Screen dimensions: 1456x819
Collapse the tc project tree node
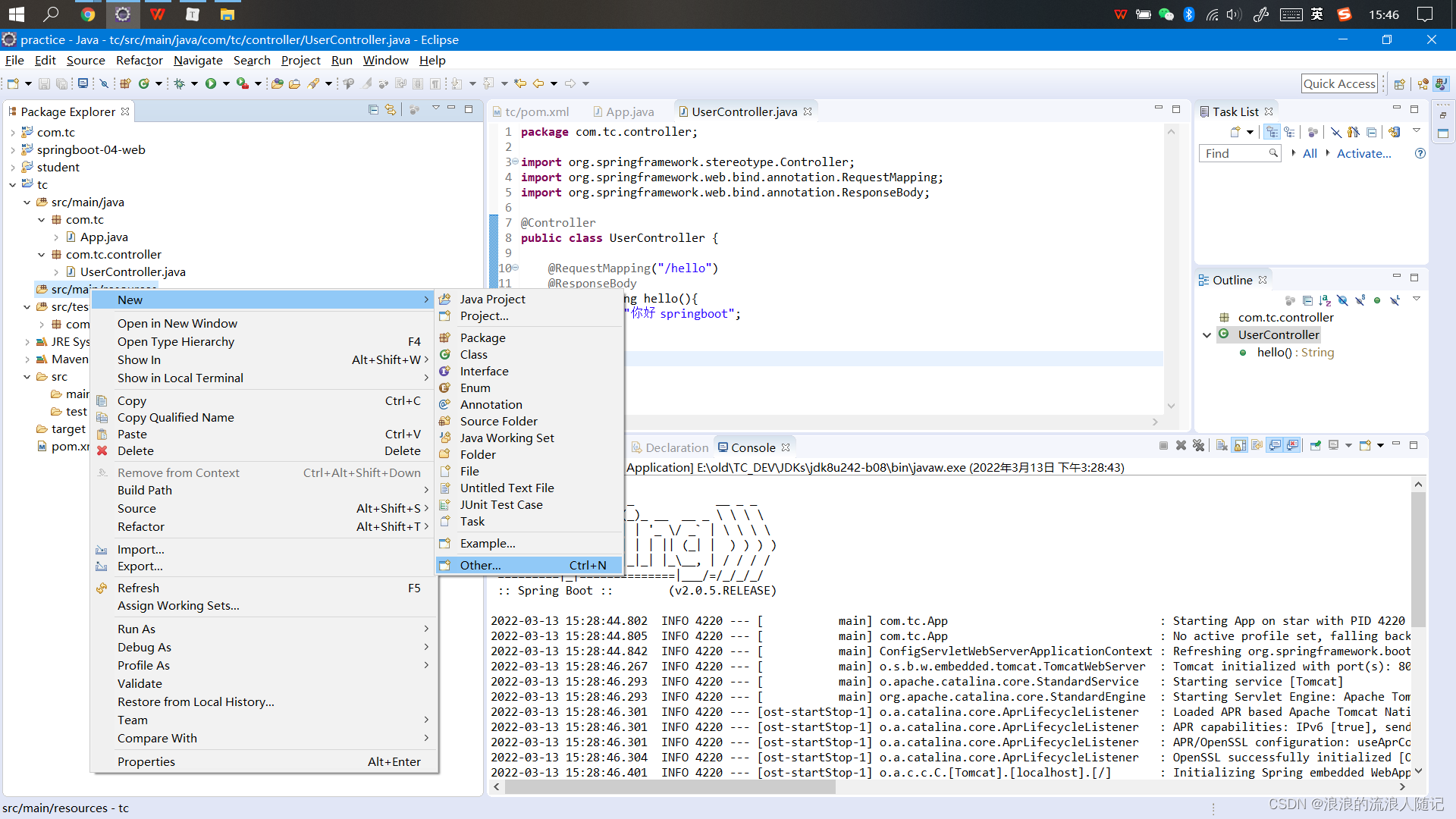pos(13,184)
